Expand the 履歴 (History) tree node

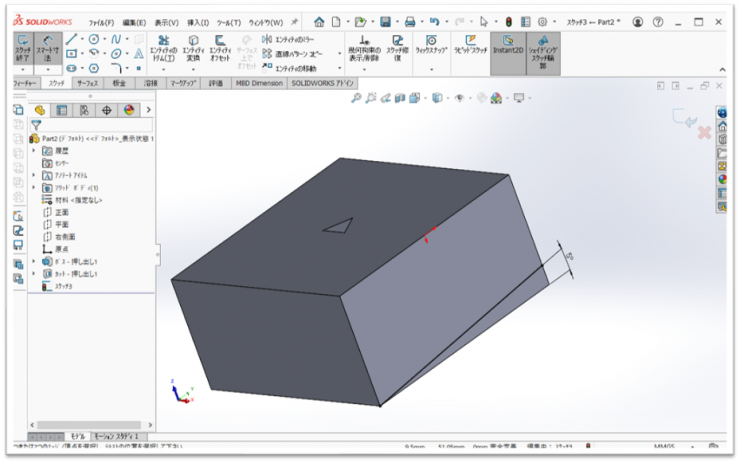tap(34, 150)
